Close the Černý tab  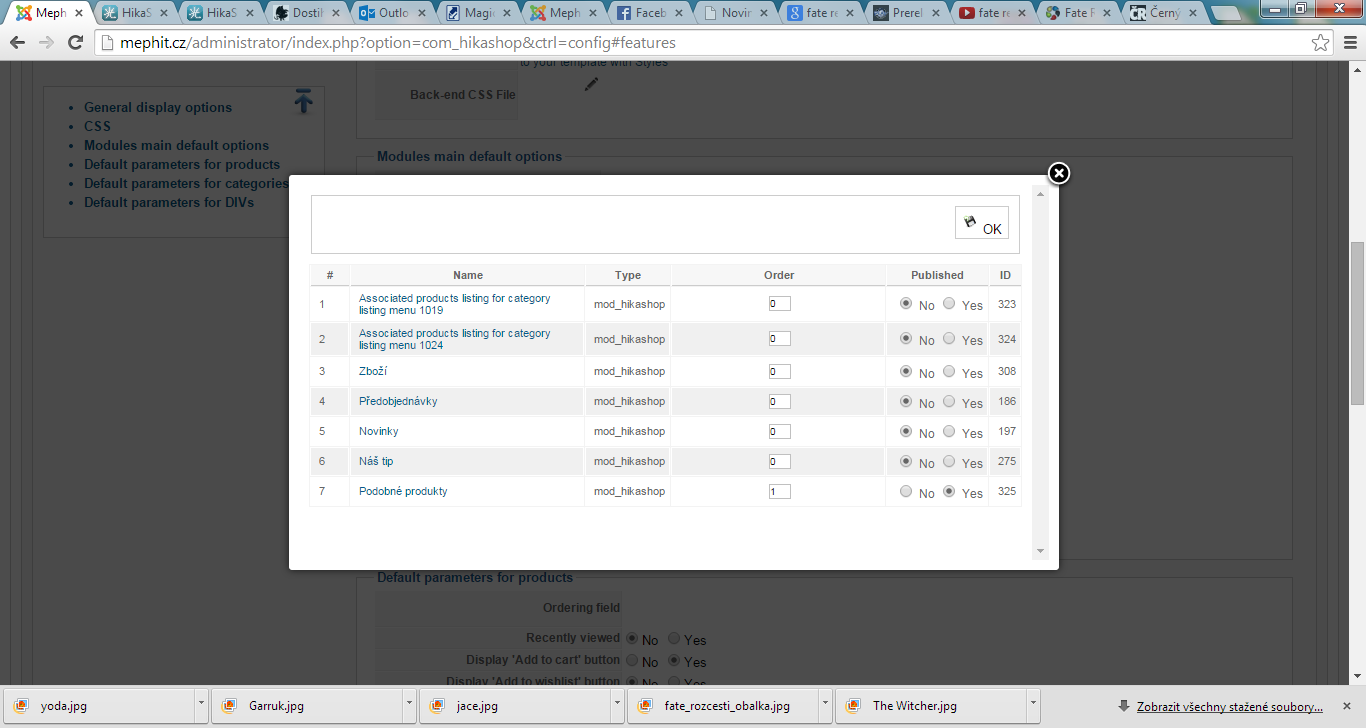pyautogui.click(x=1193, y=14)
